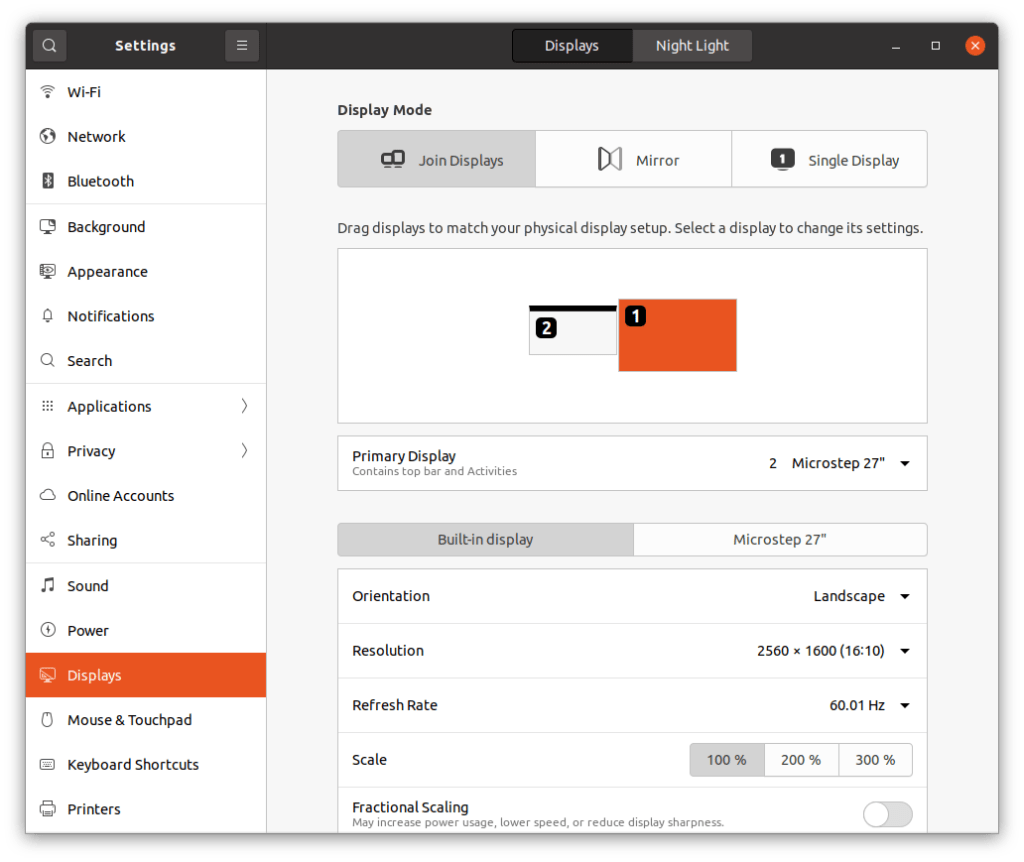
Task: Set scale to 200 %
Action: point(801,760)
